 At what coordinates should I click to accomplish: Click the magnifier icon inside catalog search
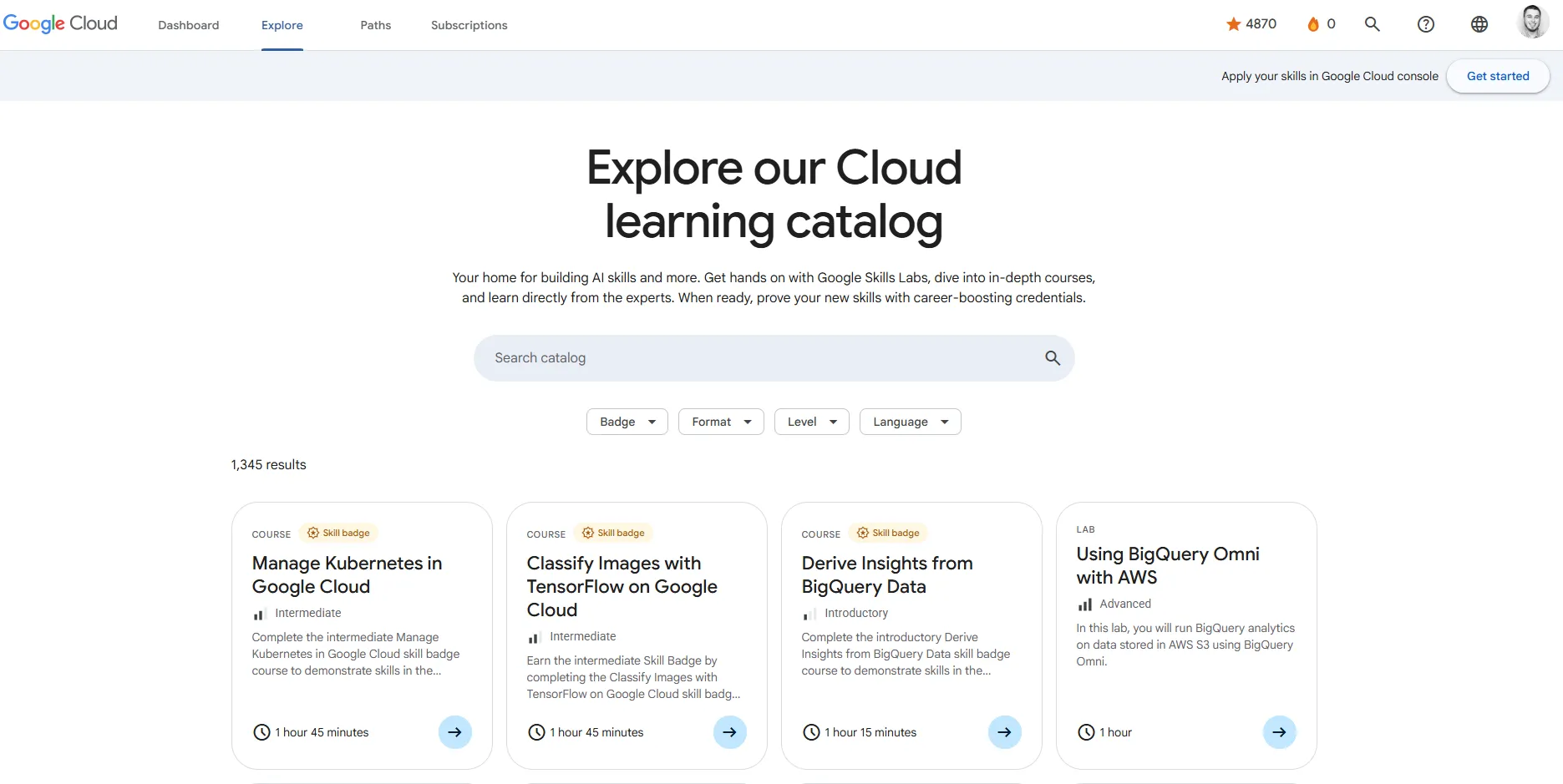coord(1053,358)
